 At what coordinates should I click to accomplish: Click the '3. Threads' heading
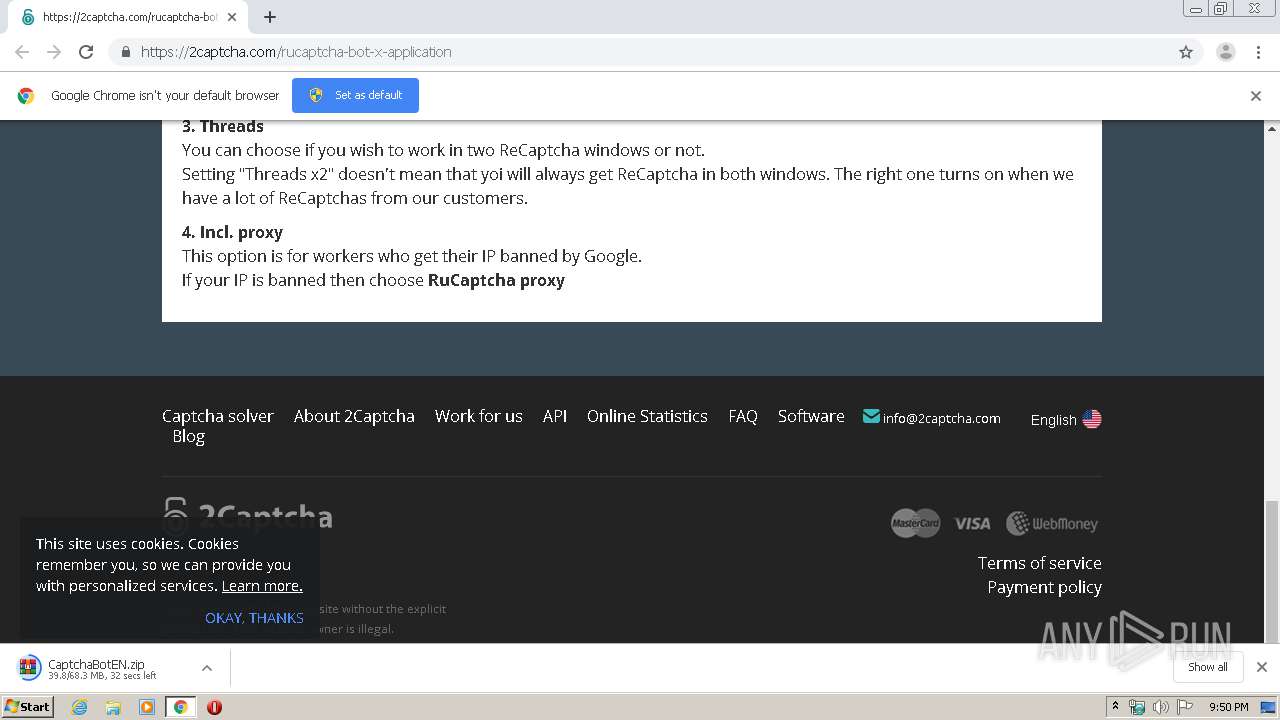223,126
